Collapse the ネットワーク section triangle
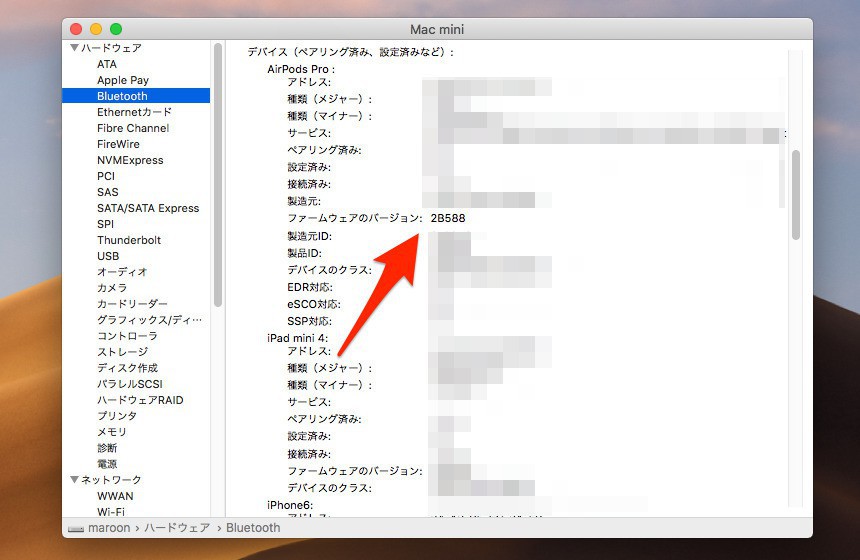 point(75,479)
